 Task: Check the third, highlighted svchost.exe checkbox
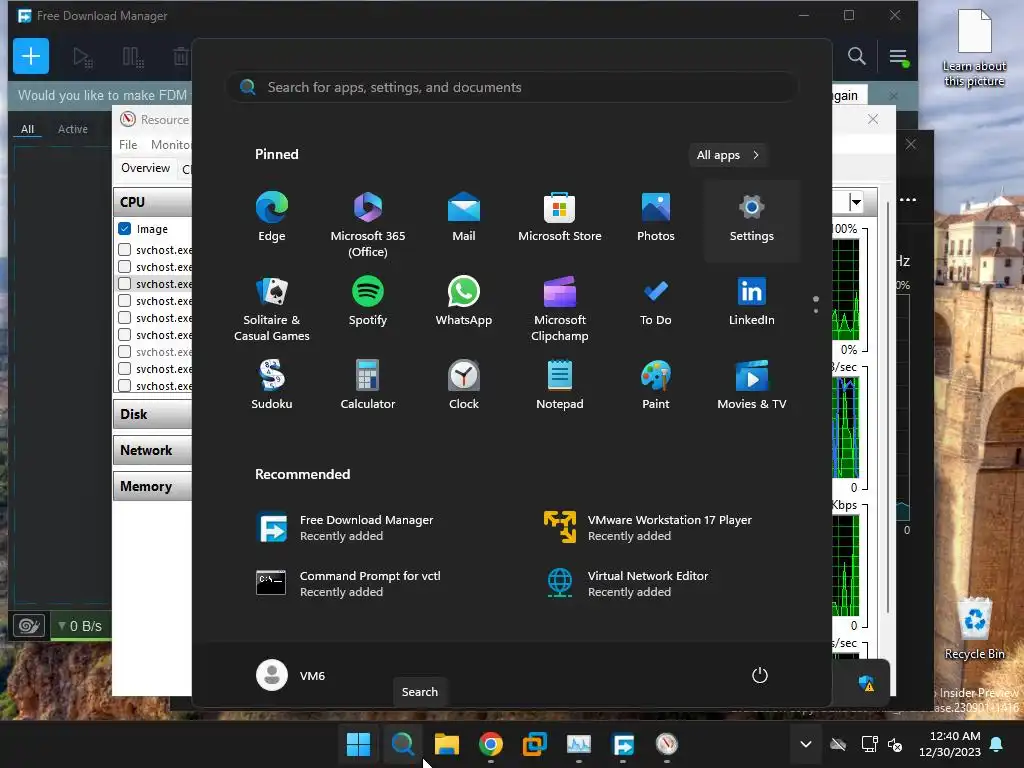click(124, 283)
